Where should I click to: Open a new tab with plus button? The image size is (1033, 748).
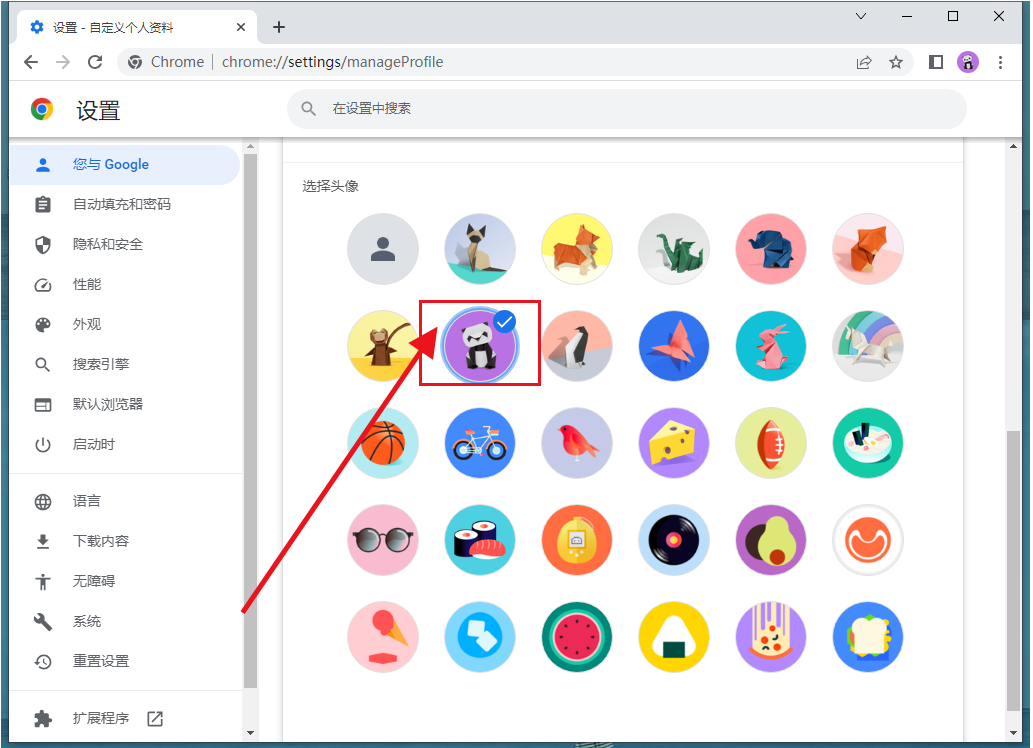279,27
